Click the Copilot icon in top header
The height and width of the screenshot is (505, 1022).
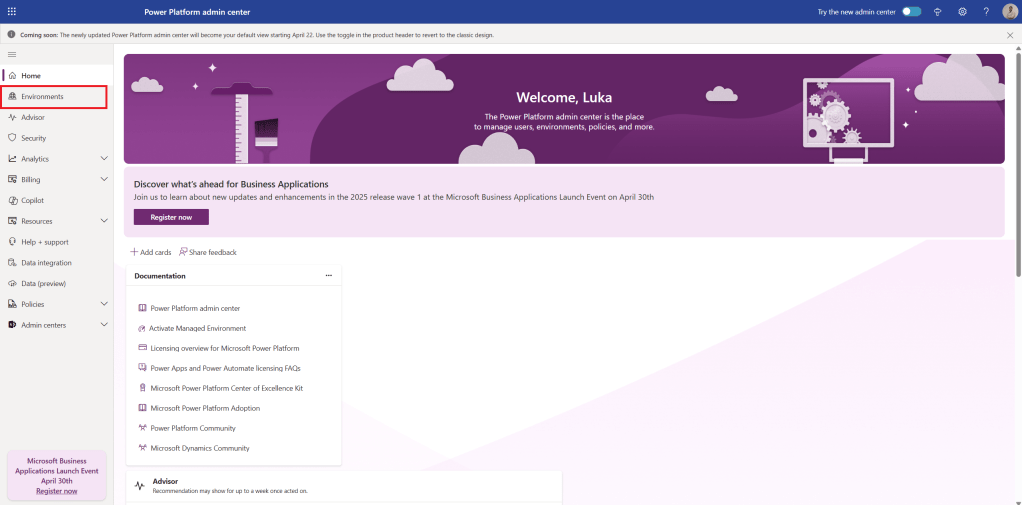pyautogui.click(x=938, y=11)
